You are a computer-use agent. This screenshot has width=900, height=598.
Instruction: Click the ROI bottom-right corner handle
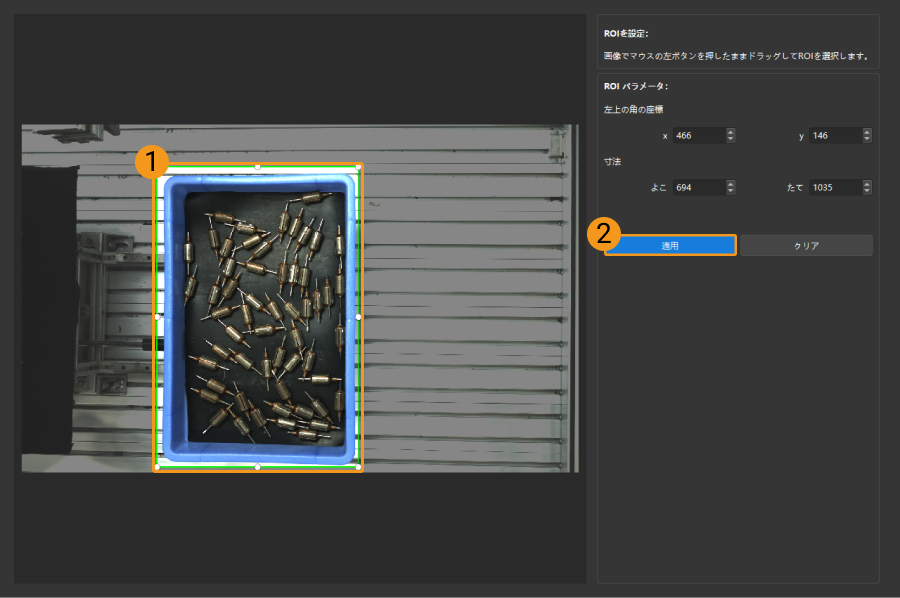tap(359, 467)
